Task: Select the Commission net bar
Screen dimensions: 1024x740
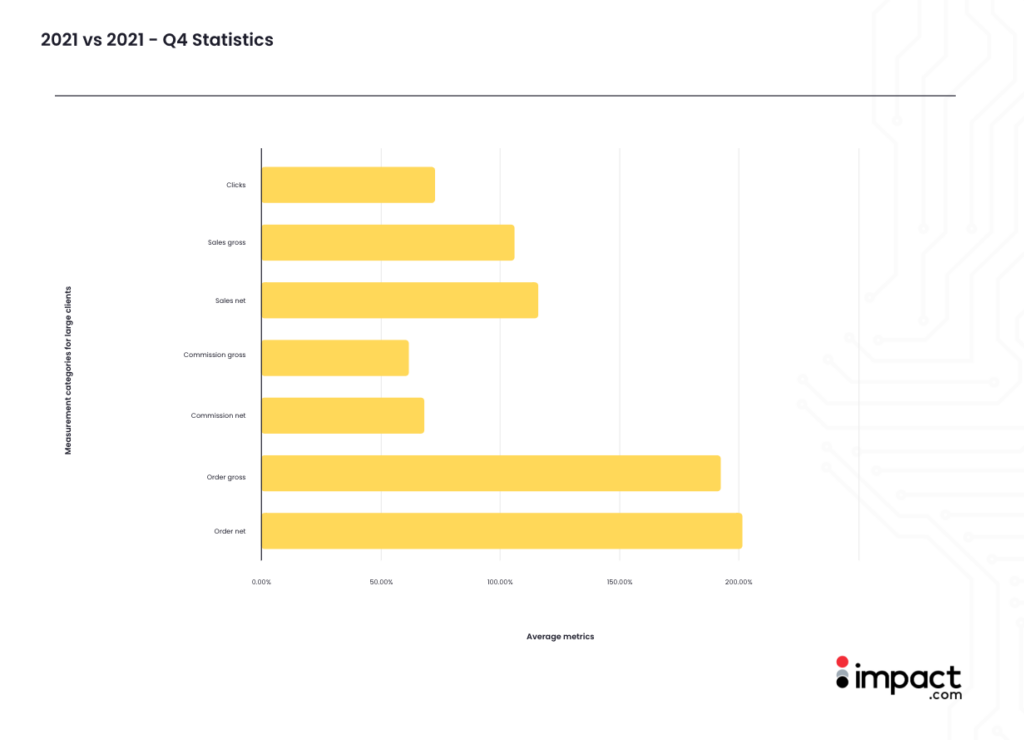Action: click(343, 415)
